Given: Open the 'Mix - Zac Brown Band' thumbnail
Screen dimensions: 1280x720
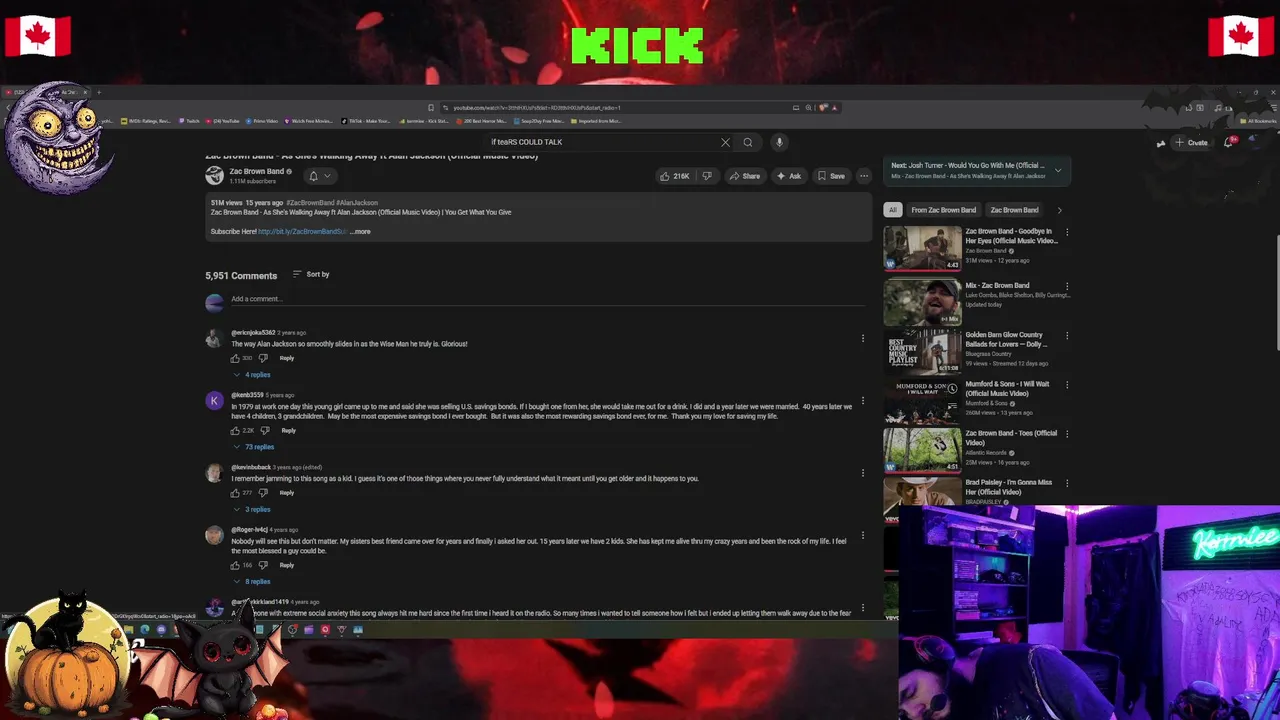Looking at the screenshot, I should [922, 302].
